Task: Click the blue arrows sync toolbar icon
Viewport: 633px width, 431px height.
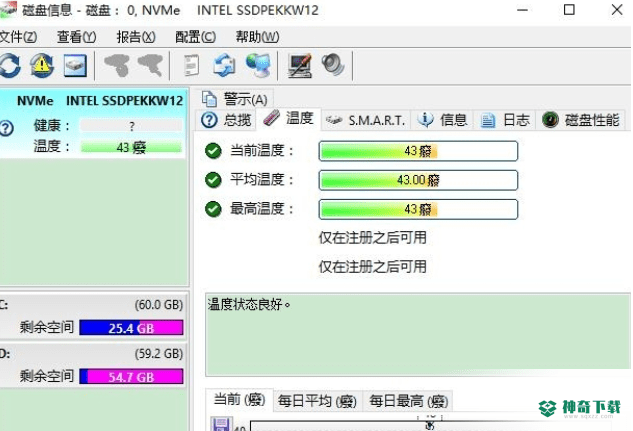Action: pyautogui.click(x=224, y=65)
